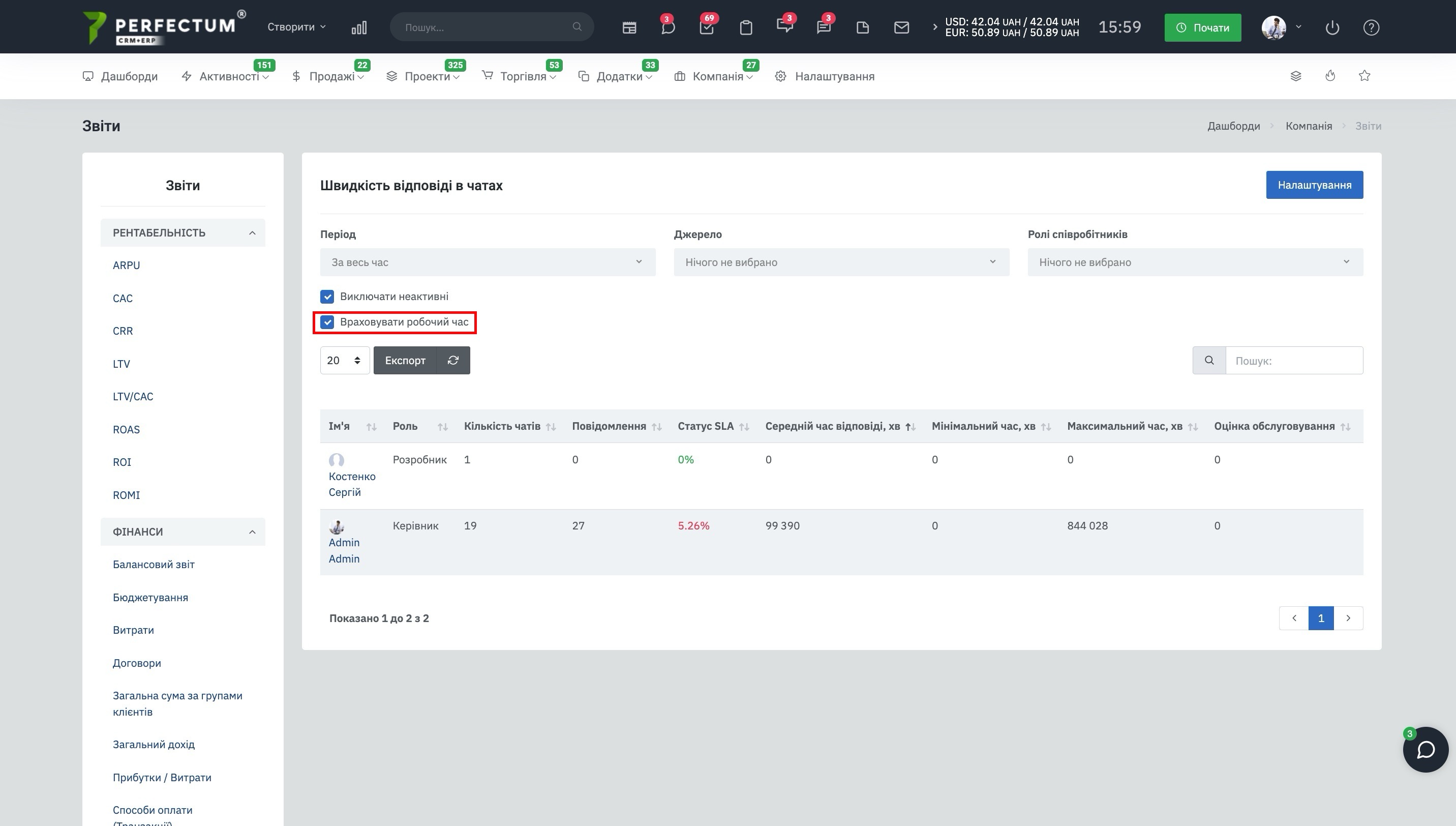Click the blue Налаштування button
Viewport: 1456px width, 826px height.
pyautogui.click(x=1314, y=185)
